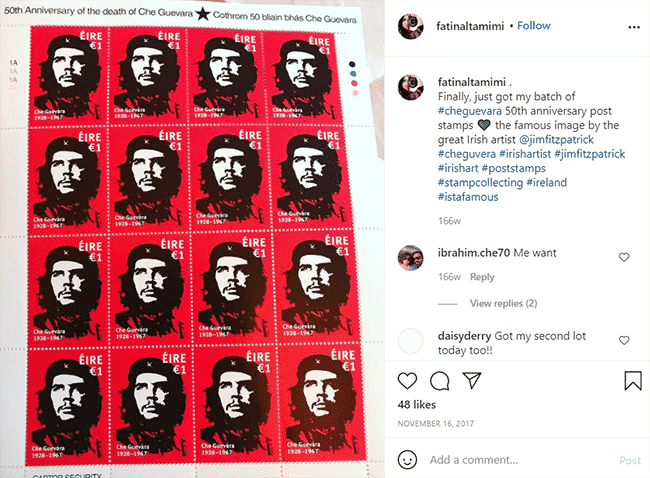Open emoji picker smiley icon
This screenshot has height=478, width=650.
pos(407,460)
